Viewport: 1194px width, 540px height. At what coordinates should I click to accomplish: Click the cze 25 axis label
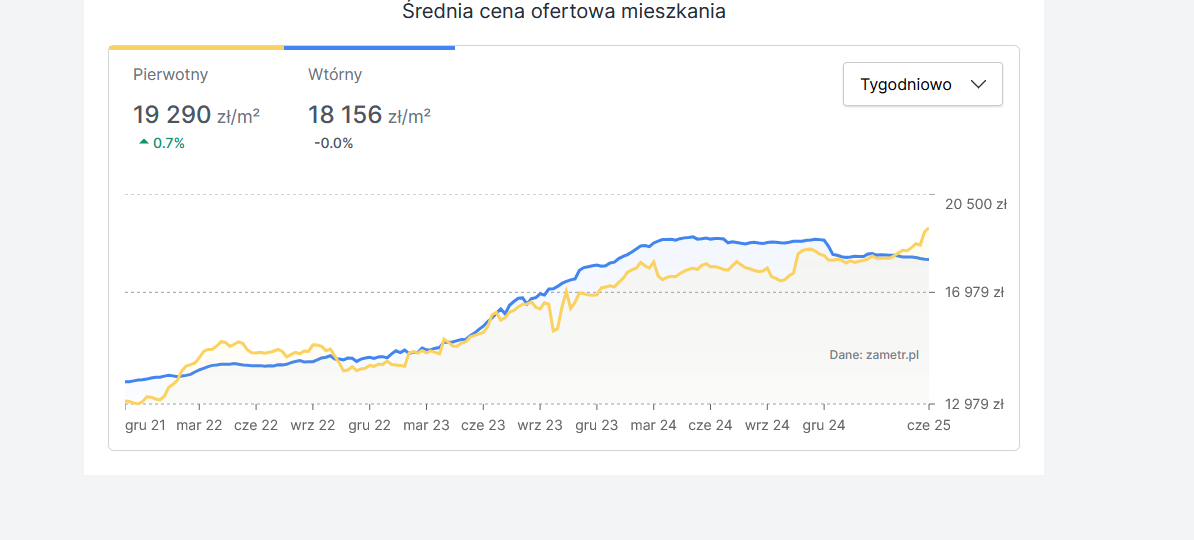point(928,425)
